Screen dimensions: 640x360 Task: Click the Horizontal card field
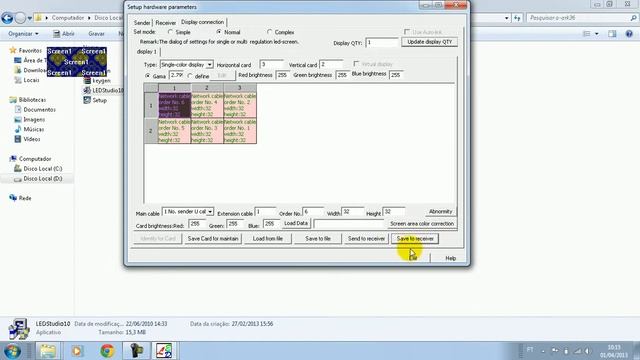[x=271, y=64]
